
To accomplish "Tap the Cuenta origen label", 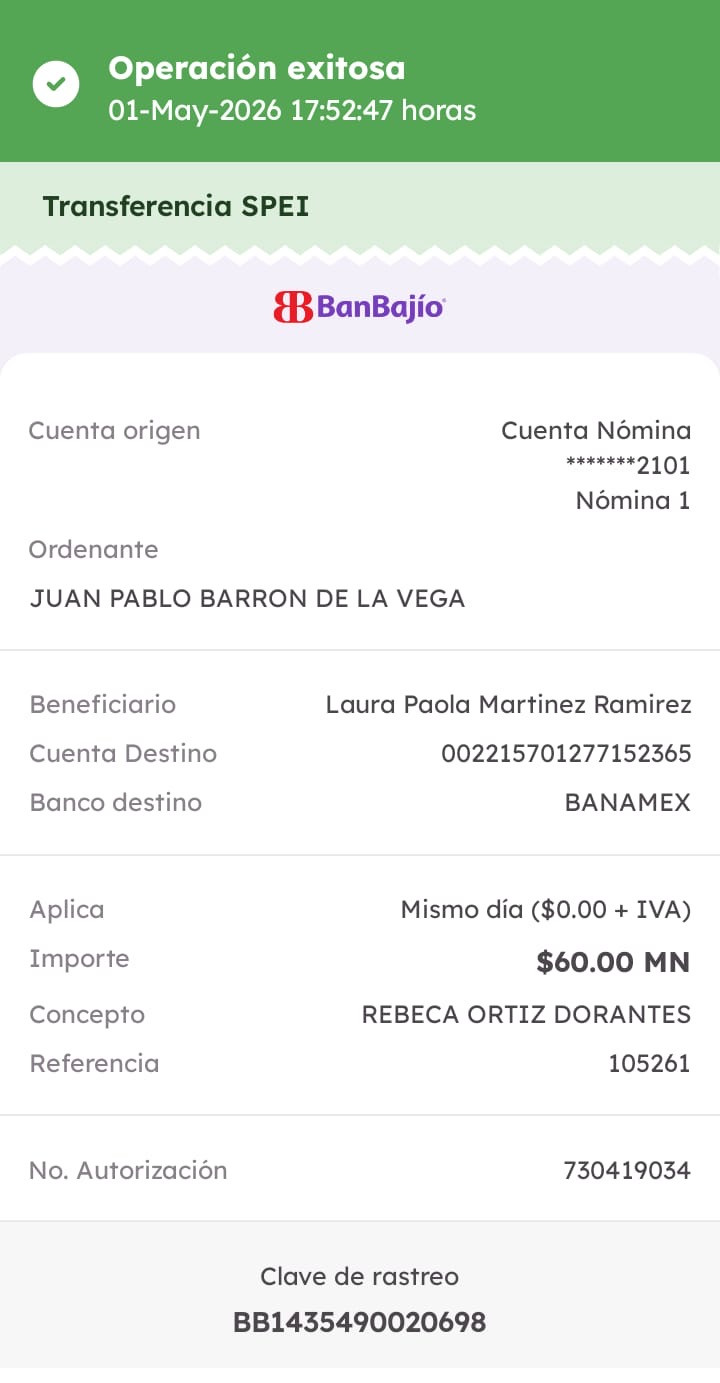I will [114, 431].
